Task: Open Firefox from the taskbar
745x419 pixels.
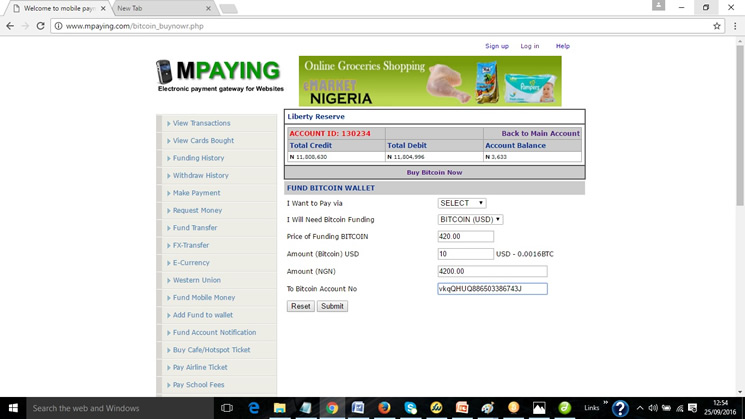Action: point(384,408)
